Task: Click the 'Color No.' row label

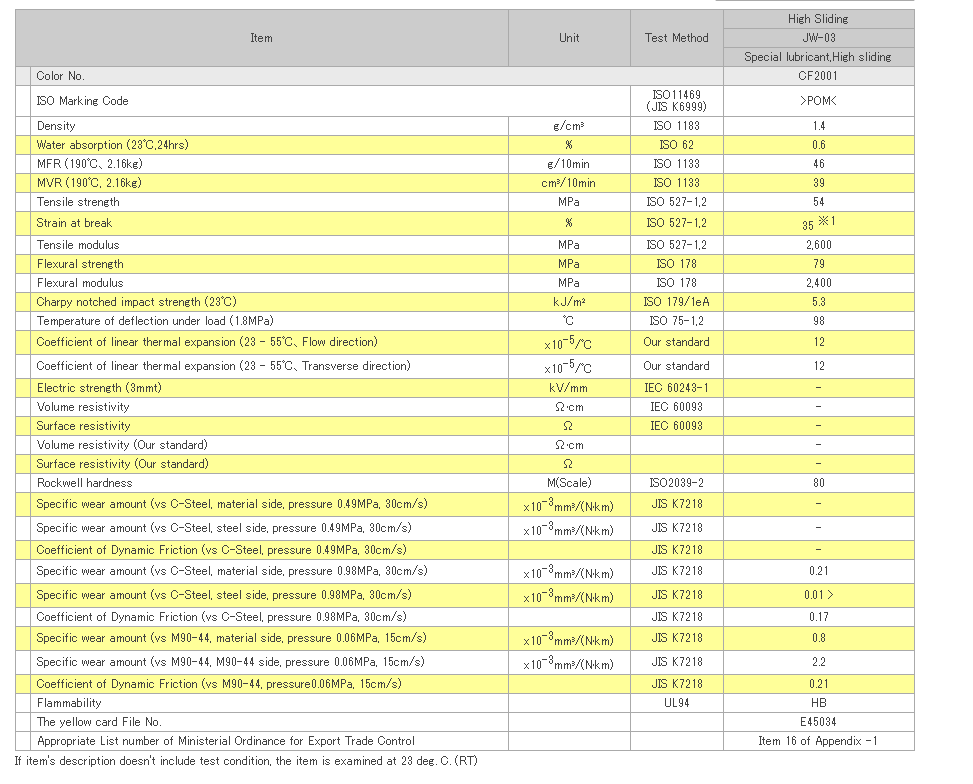Action: point(61,76)
